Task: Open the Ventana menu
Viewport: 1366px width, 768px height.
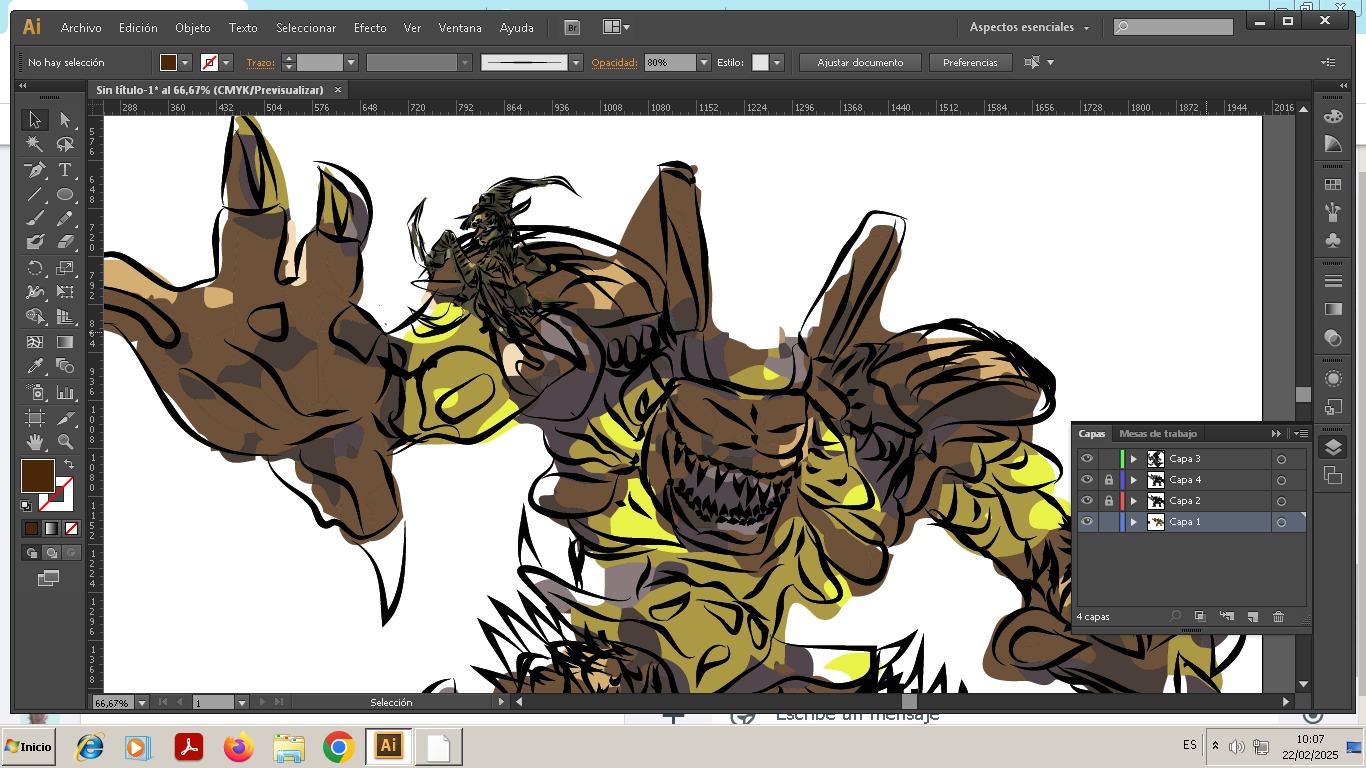Action: pyautogui.click(x=460, y=28)
